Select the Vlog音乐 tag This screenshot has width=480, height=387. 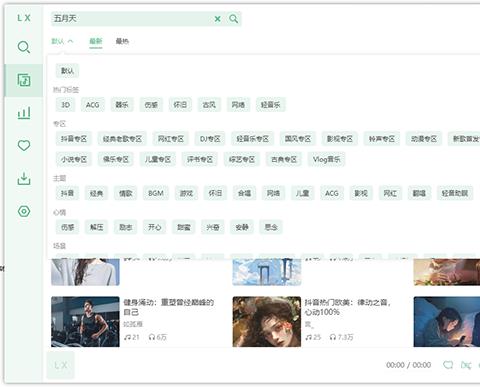point(327,159)
